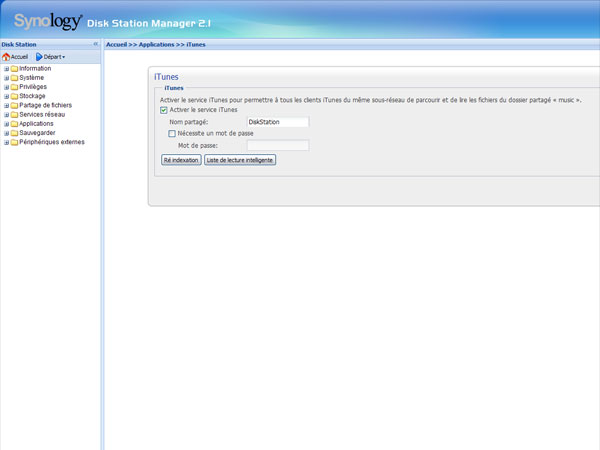The width and height of the screenshot is (600, 450).
Task: Click the Partage de fichiers folder icon
Action: [x=15, y=106]
